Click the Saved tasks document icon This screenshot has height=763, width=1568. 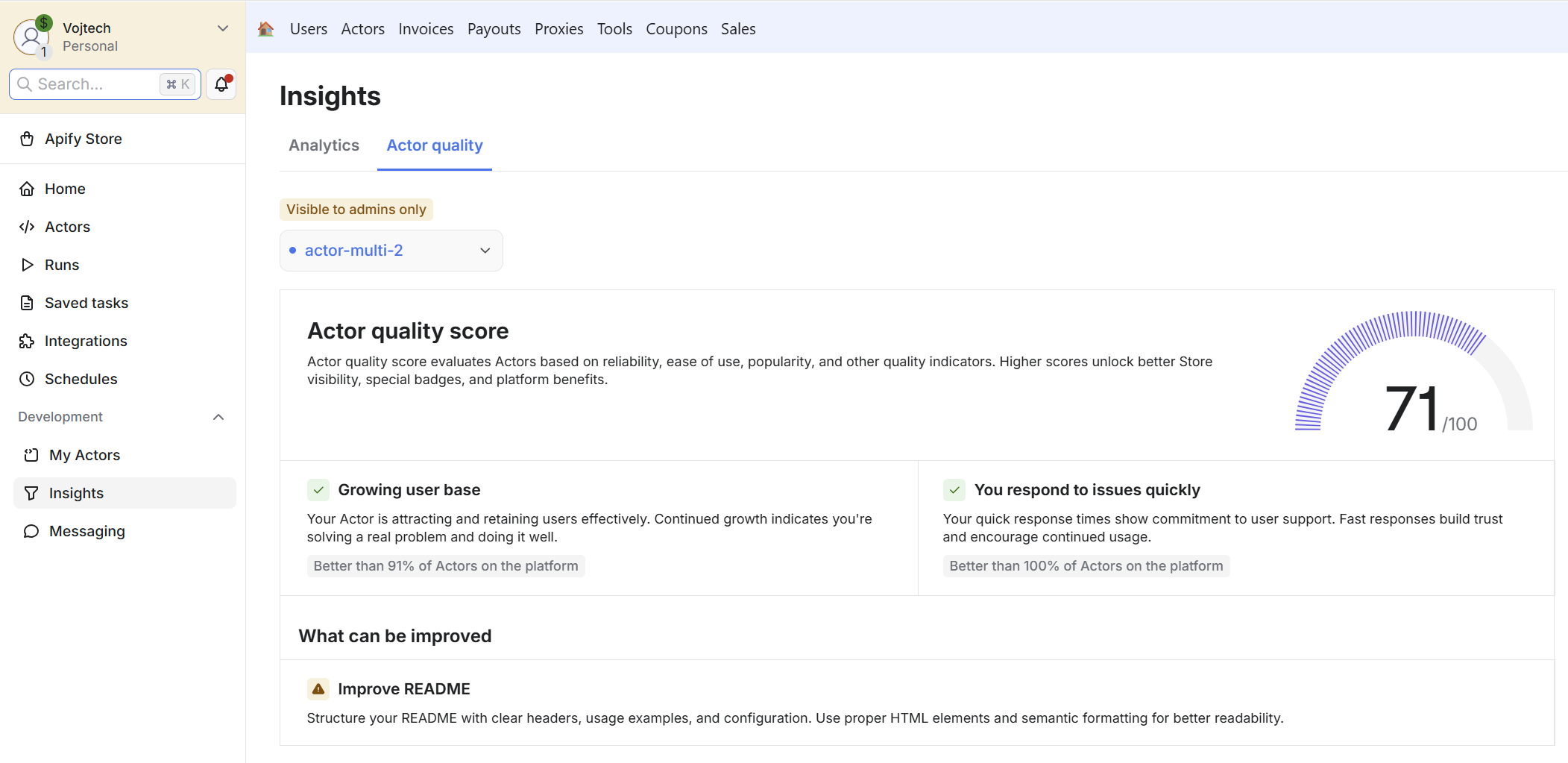pos(27,303)
